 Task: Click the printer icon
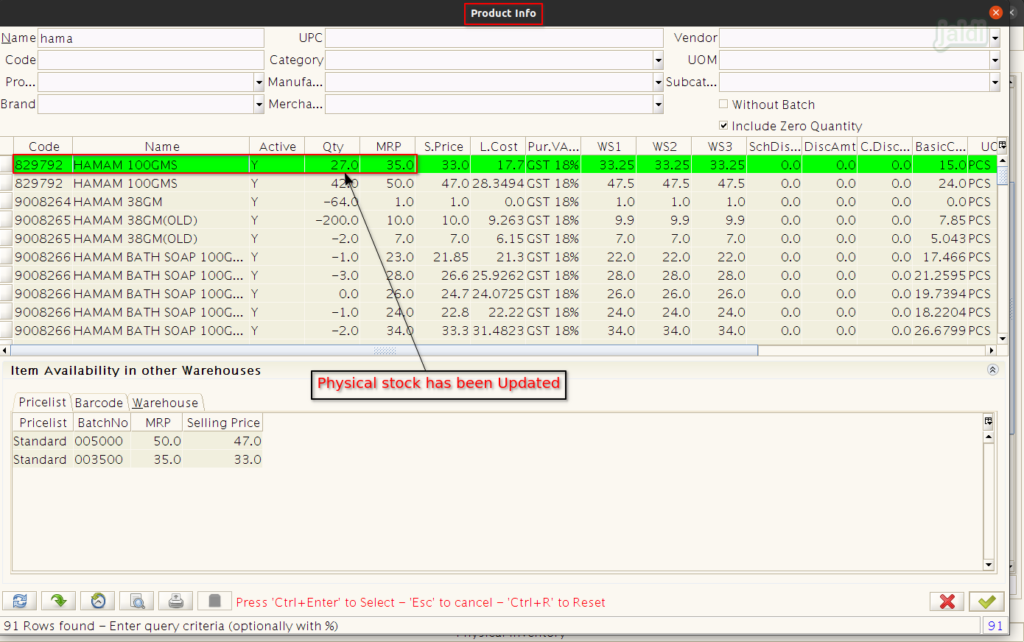pyautogui.click(x=176, y=601)
